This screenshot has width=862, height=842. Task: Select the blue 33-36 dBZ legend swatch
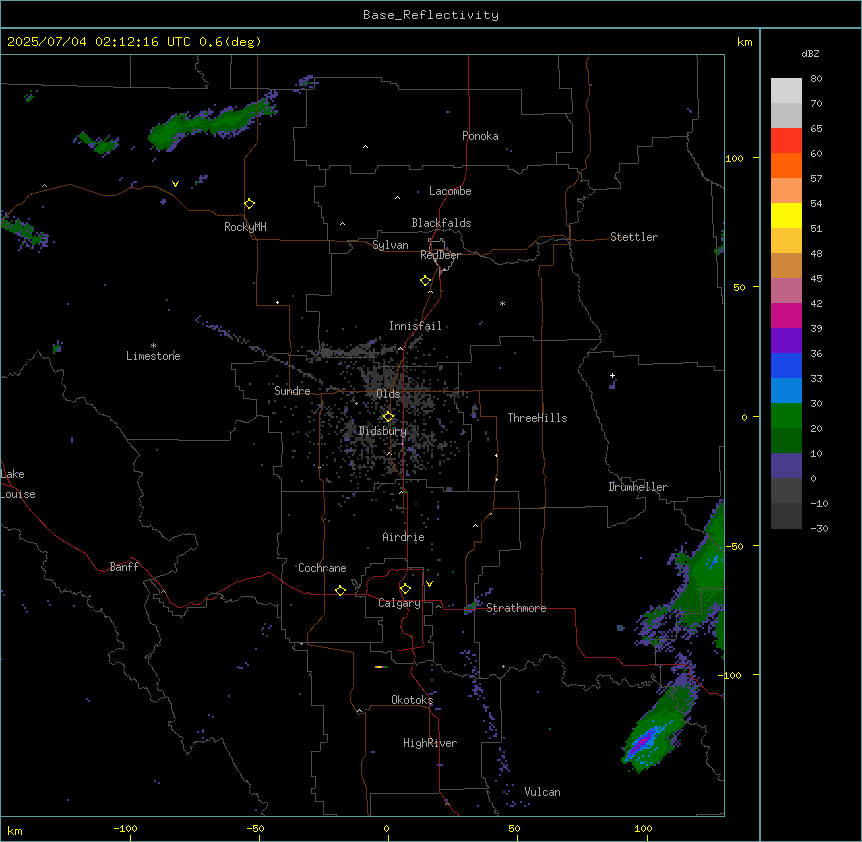click(x=786, y=365)
